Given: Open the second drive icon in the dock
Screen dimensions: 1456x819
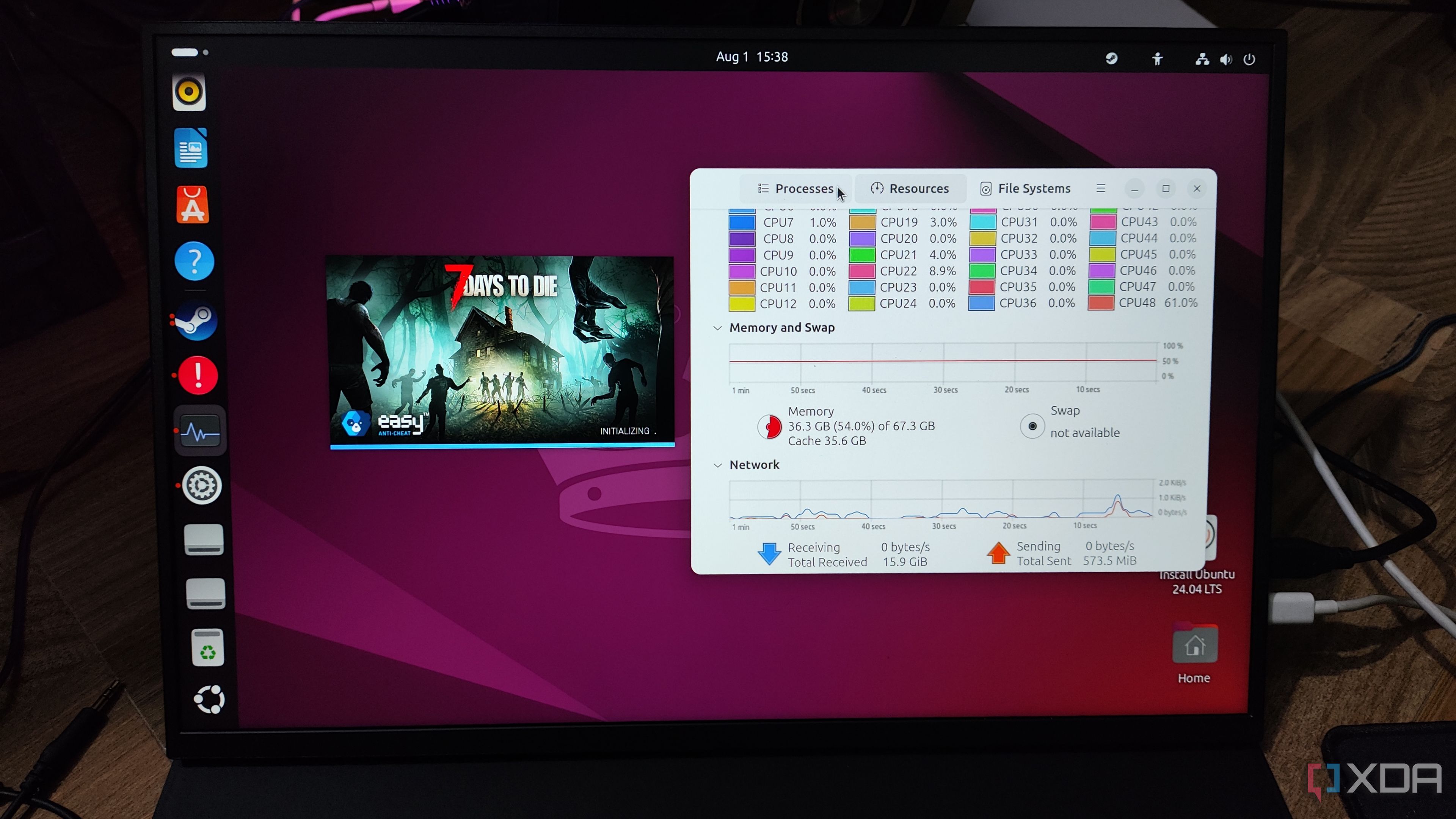Looking at the screenshot, I should point(206,594).
